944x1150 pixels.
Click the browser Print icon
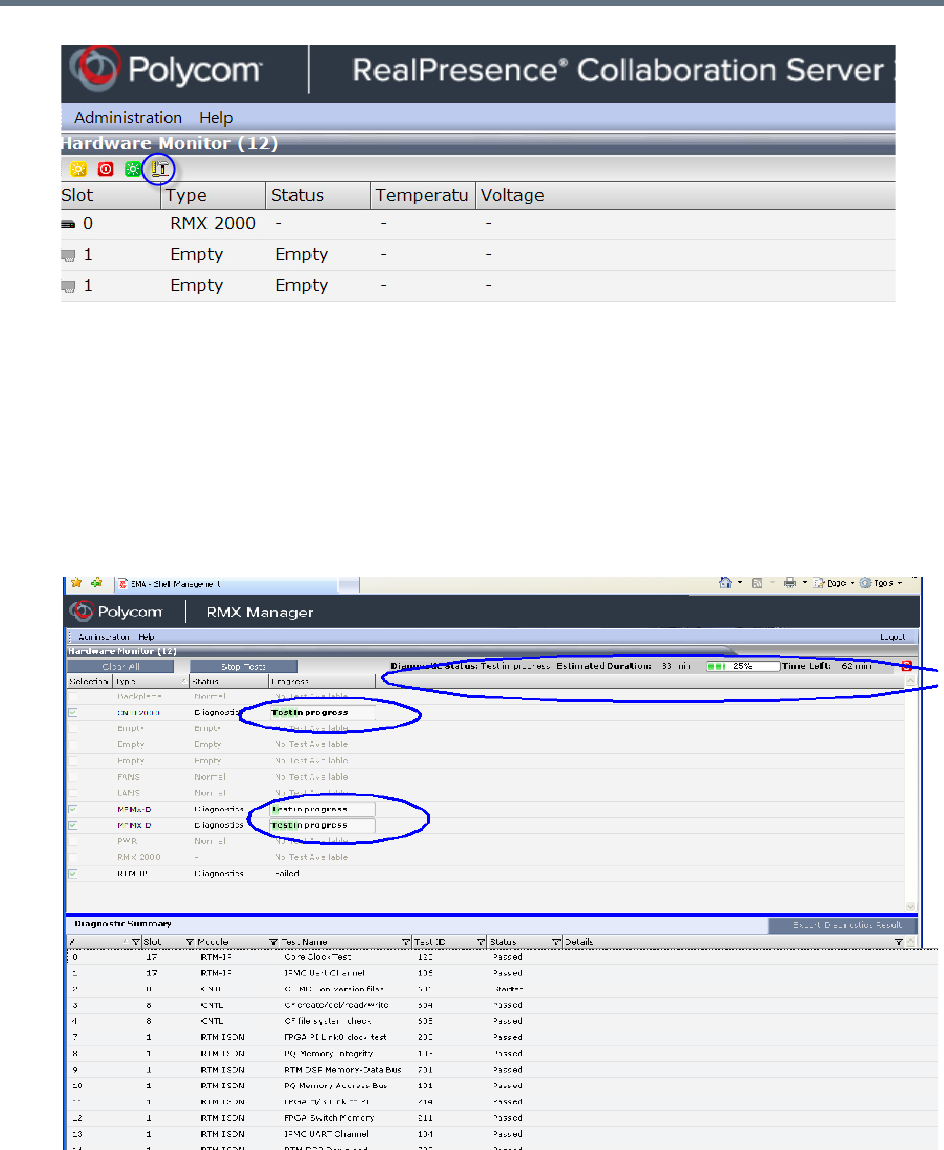(x=790, y=583)
